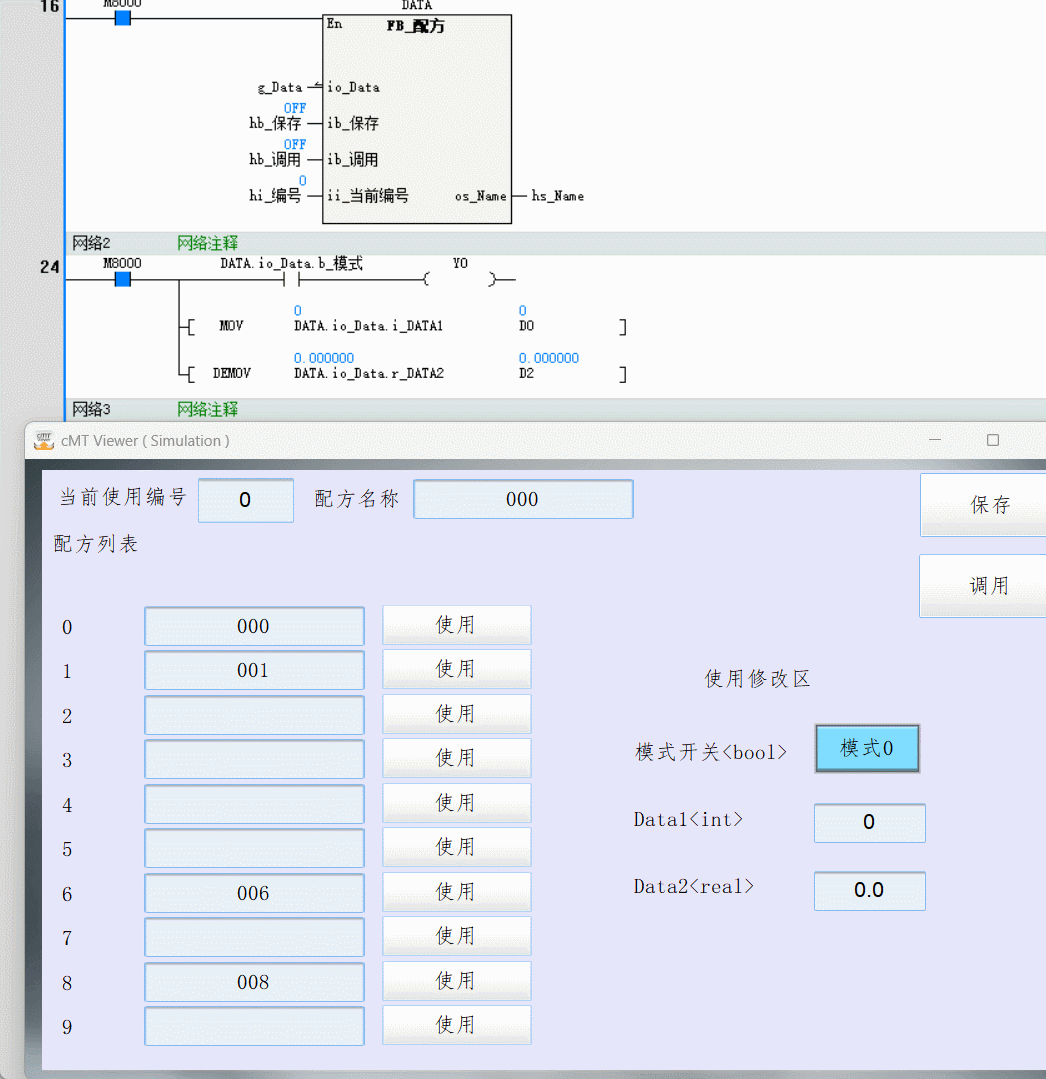This screenshot has height=1079, width=1046.
Task: Click the Data1<int> input field
Action: [x=869, y=822]
